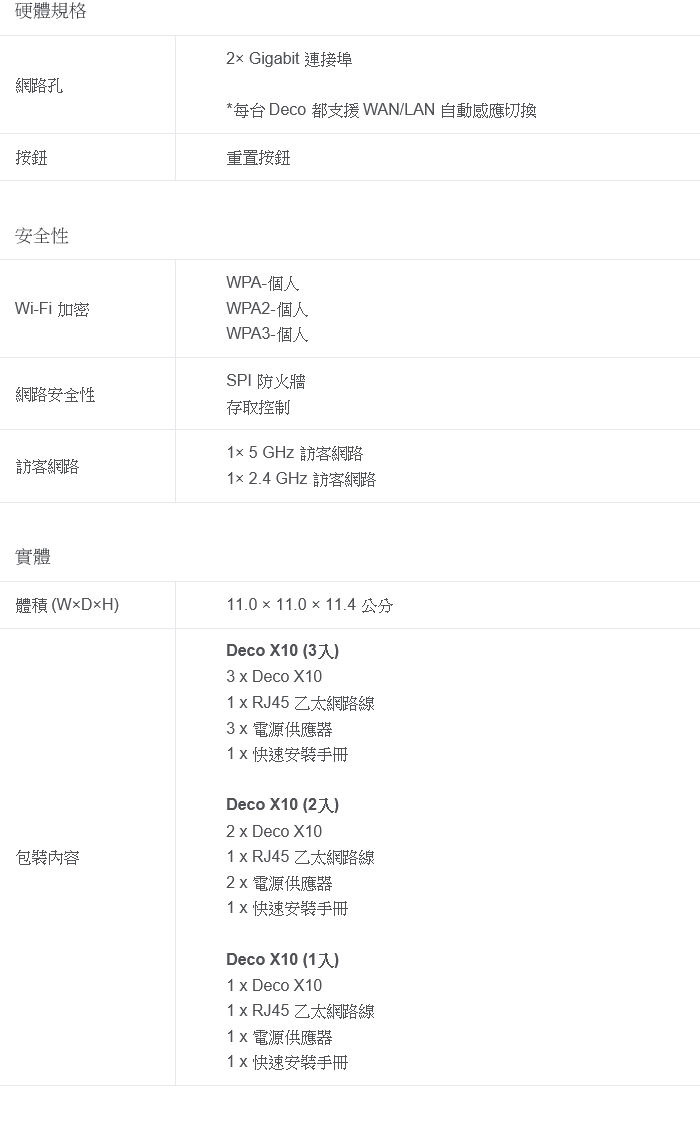Click the 11.0 × 11.0 × 11.4 公分 dimensions
Screen dimensions: 700x1129
pyautogui.click(x=309, y=605)
